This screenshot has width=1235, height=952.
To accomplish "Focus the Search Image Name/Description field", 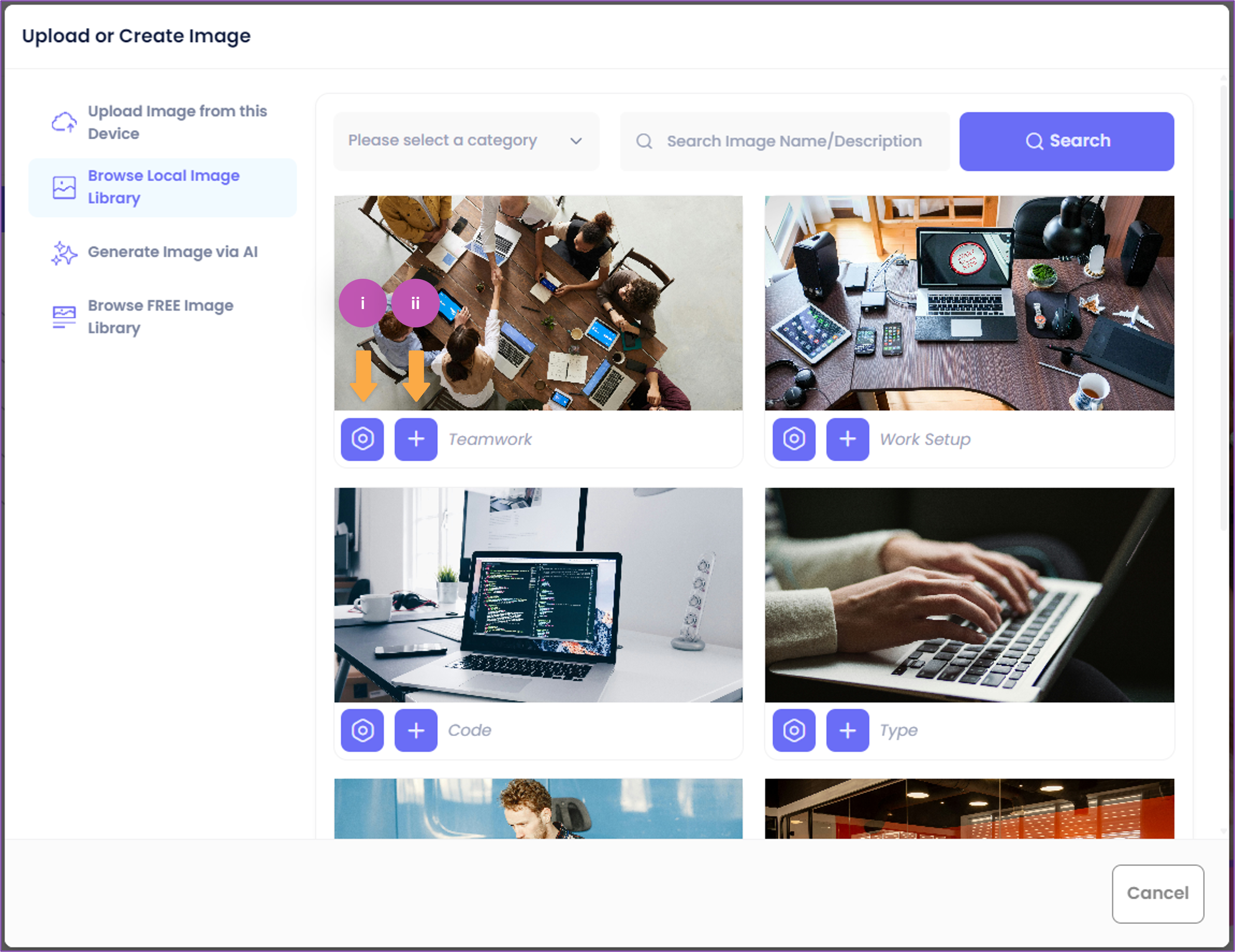I will tap(785, 141).
